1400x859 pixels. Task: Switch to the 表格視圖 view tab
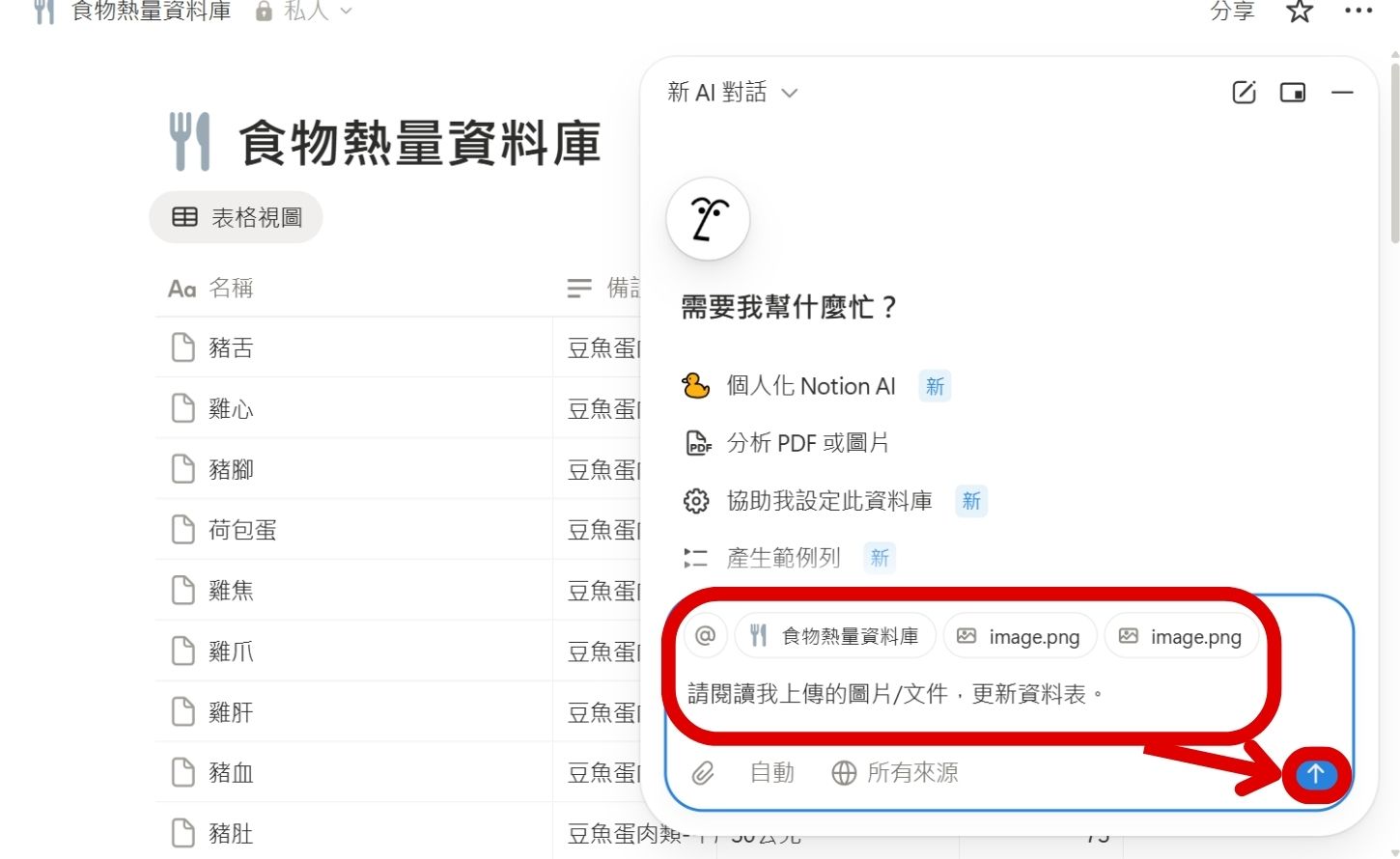tap(236, 216)
